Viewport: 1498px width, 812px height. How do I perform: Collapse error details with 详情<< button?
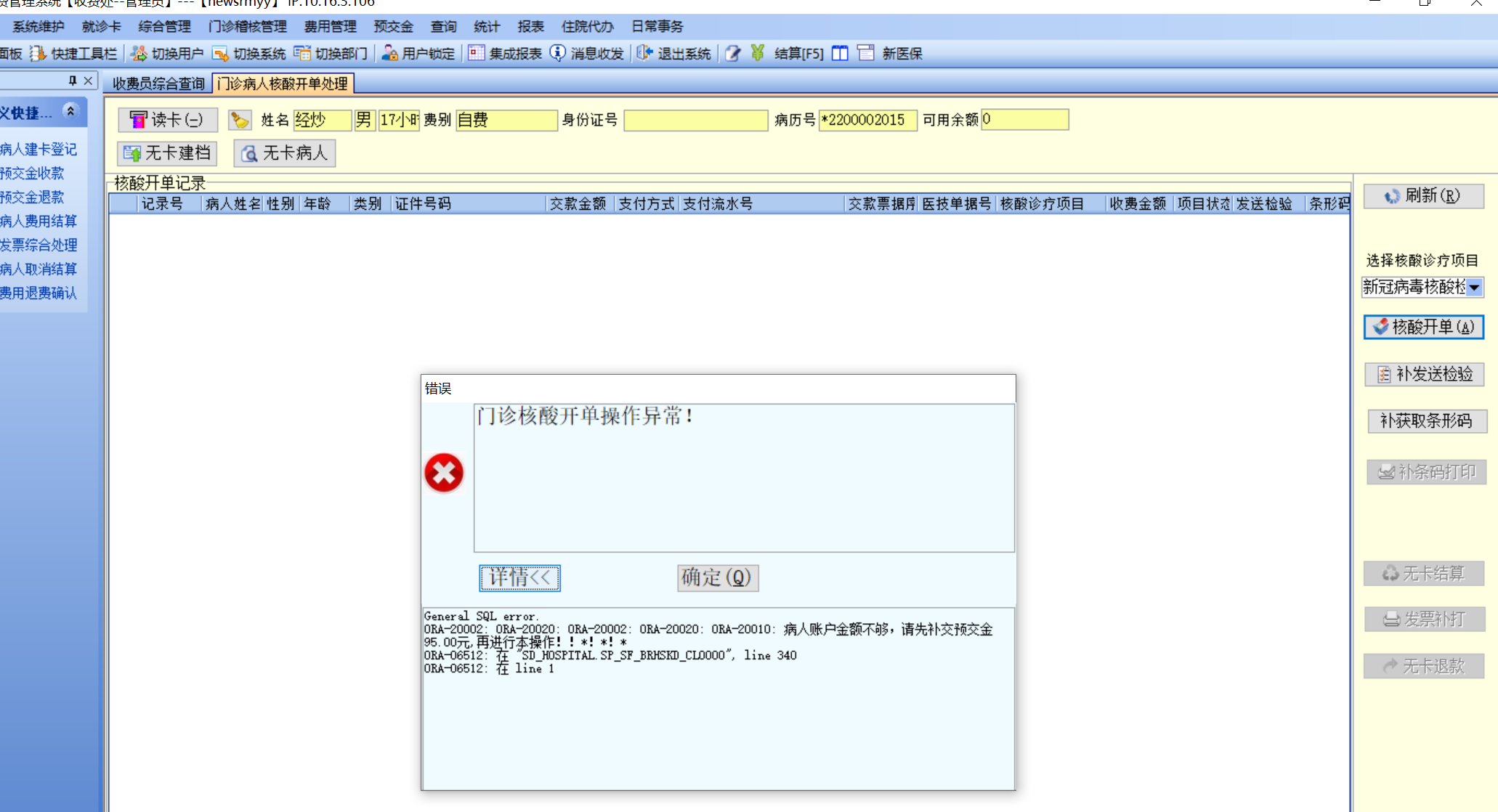(x=519, y=577)
